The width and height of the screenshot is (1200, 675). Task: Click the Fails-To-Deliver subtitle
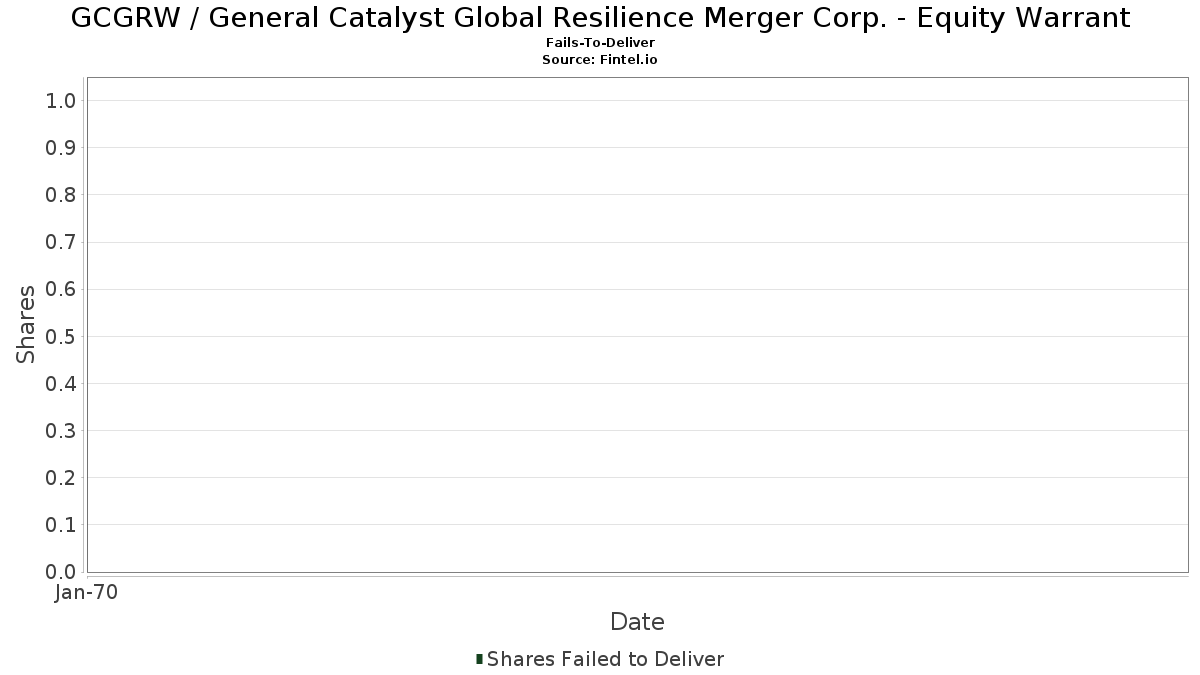point(600,44)
